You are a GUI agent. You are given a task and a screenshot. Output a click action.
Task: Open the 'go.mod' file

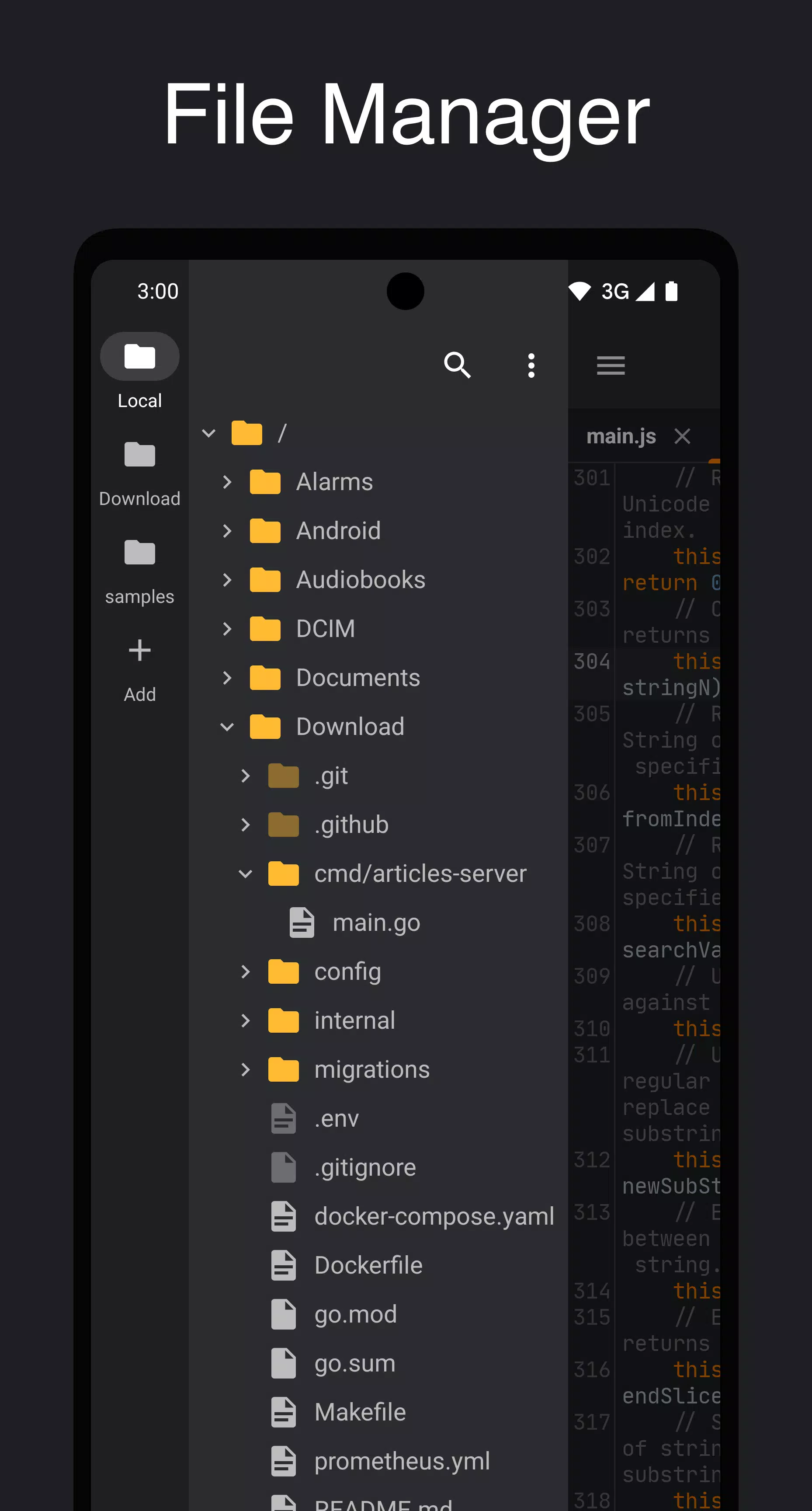pos(355,1315)
